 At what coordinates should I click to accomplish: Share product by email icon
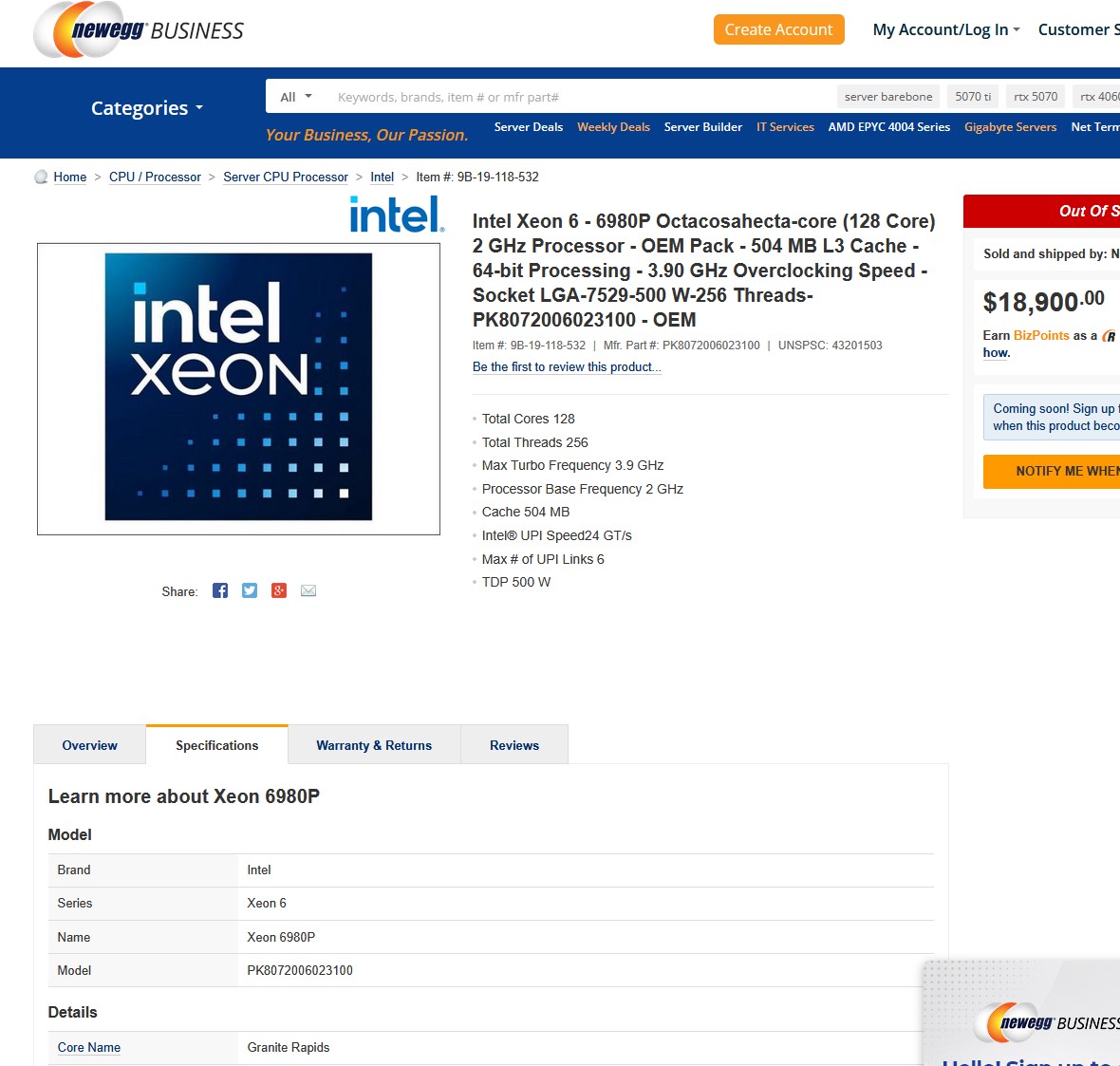308,590
